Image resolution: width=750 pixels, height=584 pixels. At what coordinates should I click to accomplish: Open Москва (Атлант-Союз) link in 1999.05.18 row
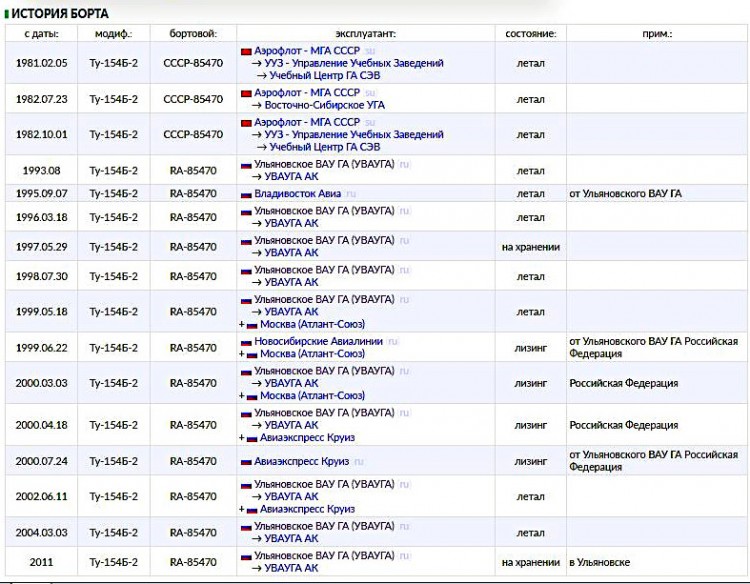[312, 325]
